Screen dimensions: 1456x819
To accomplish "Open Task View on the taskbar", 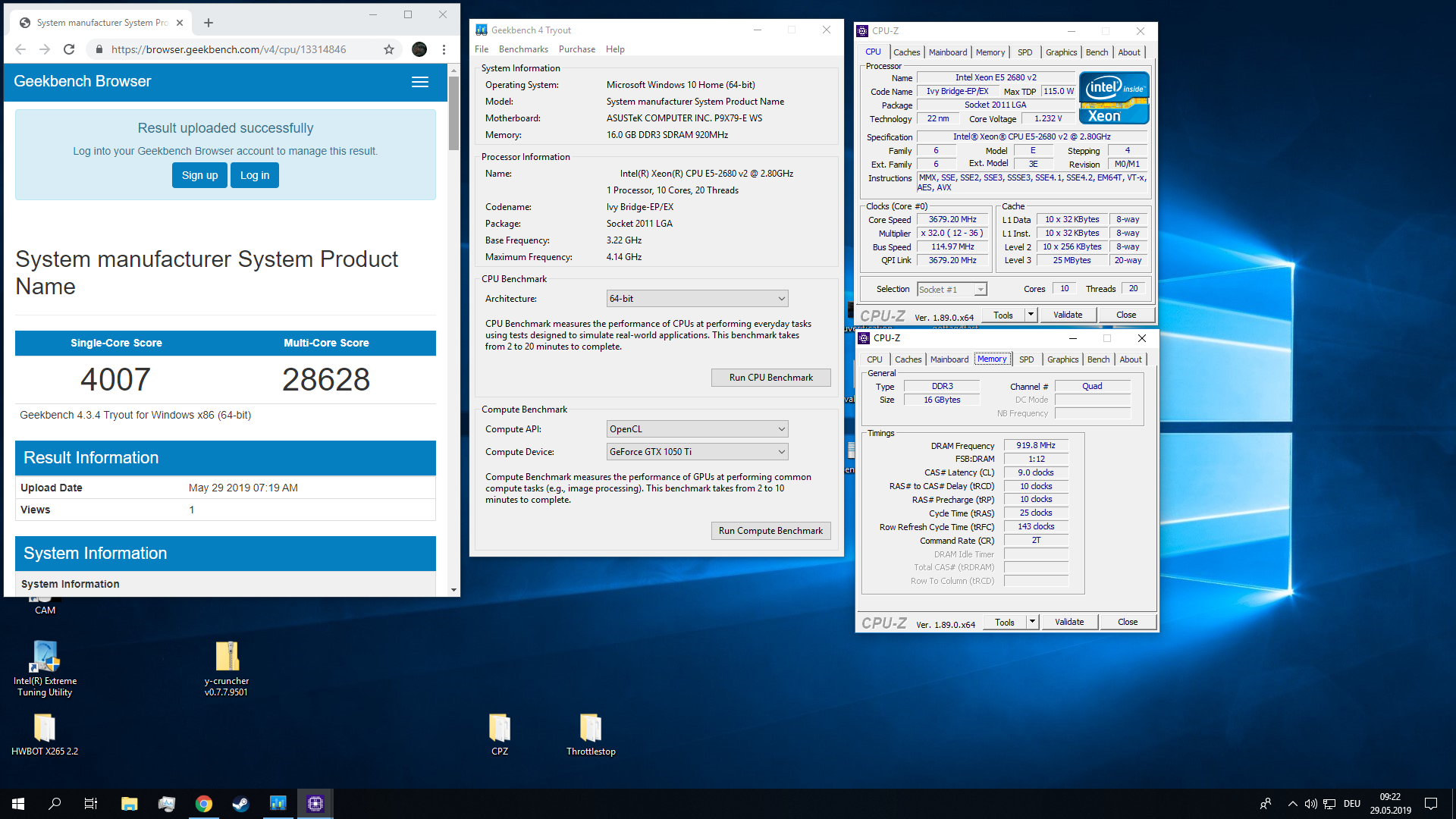I will tap(91, 804).
